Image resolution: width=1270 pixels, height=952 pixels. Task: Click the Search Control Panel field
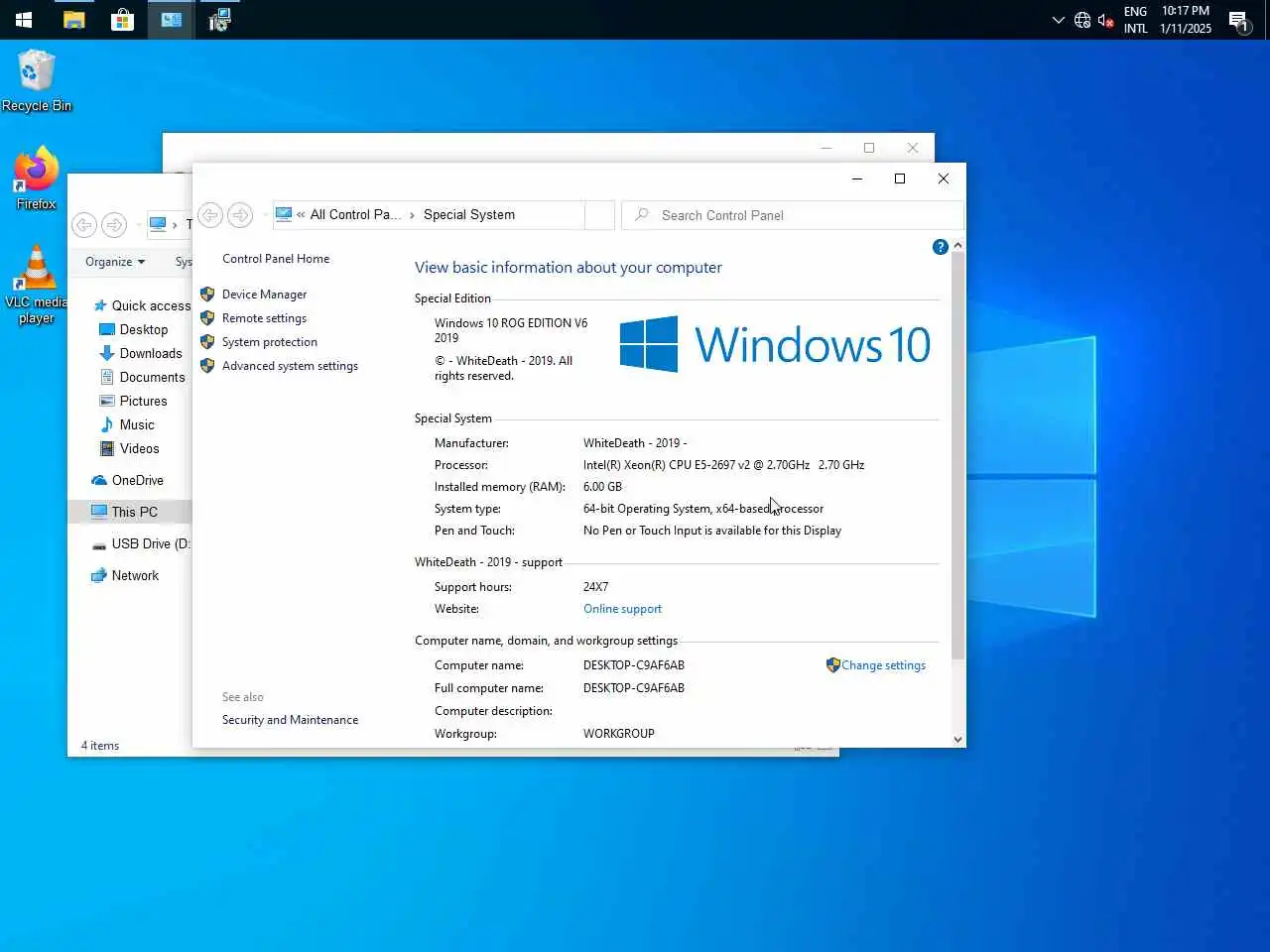coord(792,215)
